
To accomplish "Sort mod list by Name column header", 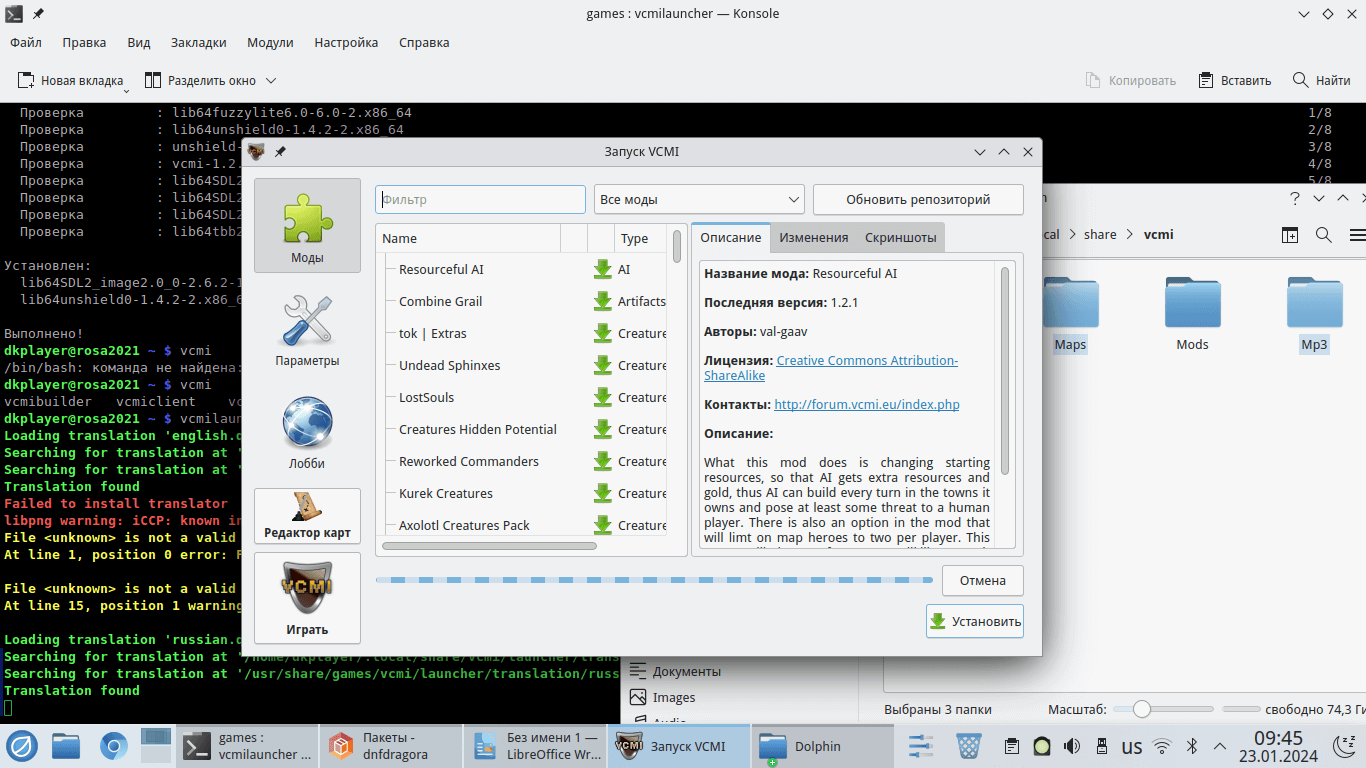I will pyautogui.click(x=468, y=238).
